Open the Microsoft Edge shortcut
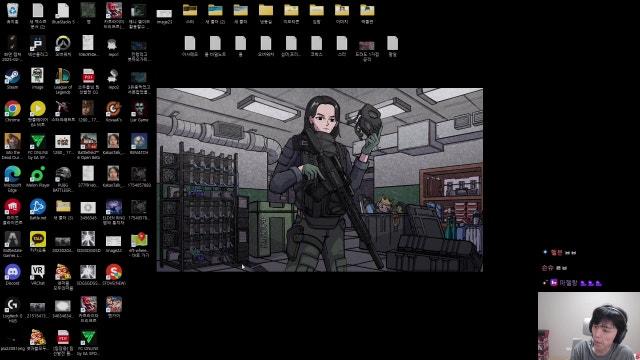The width and height of the screenshot is (640, 360). coord(12,179)
